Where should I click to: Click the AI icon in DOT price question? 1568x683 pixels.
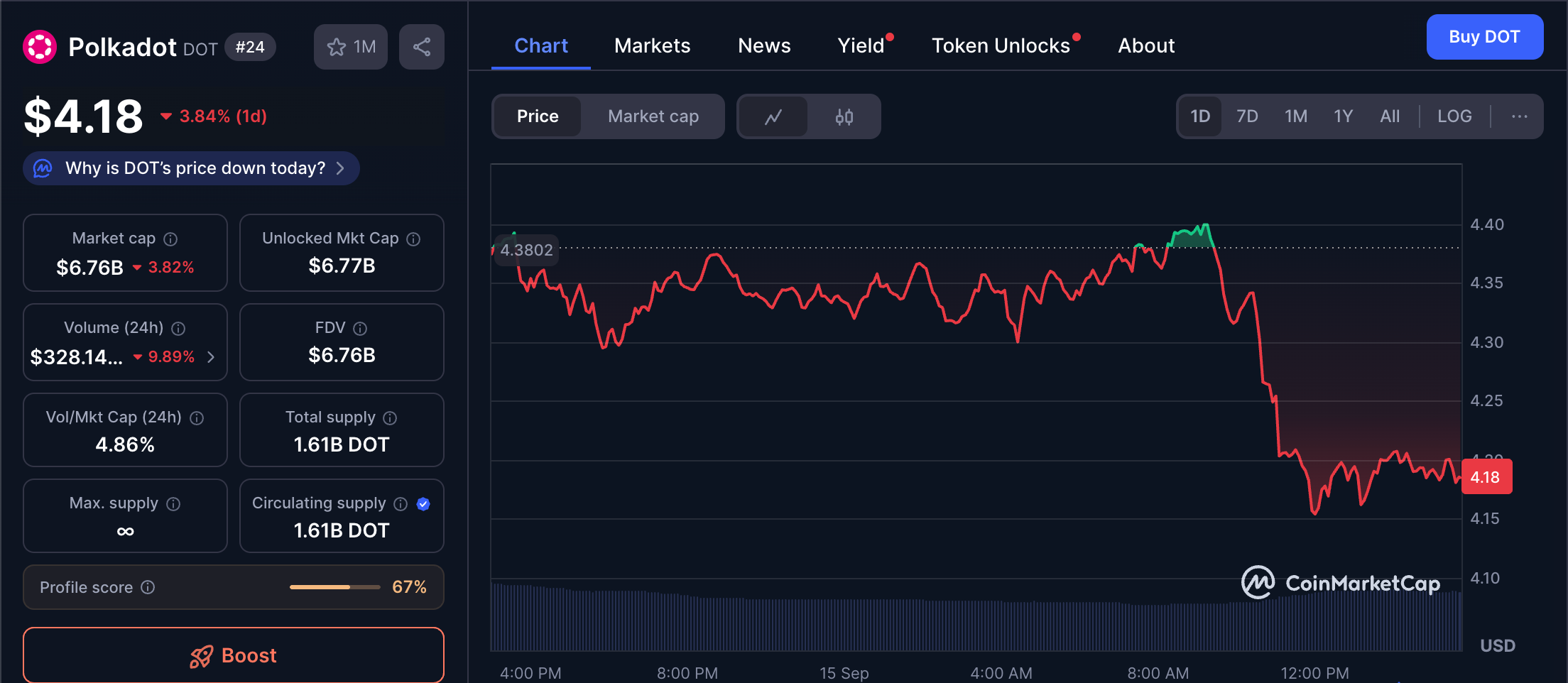tap(43, 168)
